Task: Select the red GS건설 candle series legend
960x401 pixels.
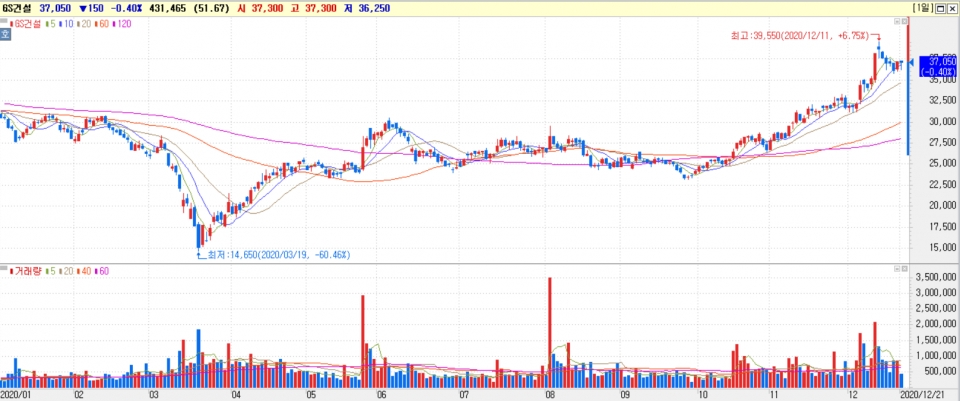Action: pyautogui.click(x=25, y=23)
